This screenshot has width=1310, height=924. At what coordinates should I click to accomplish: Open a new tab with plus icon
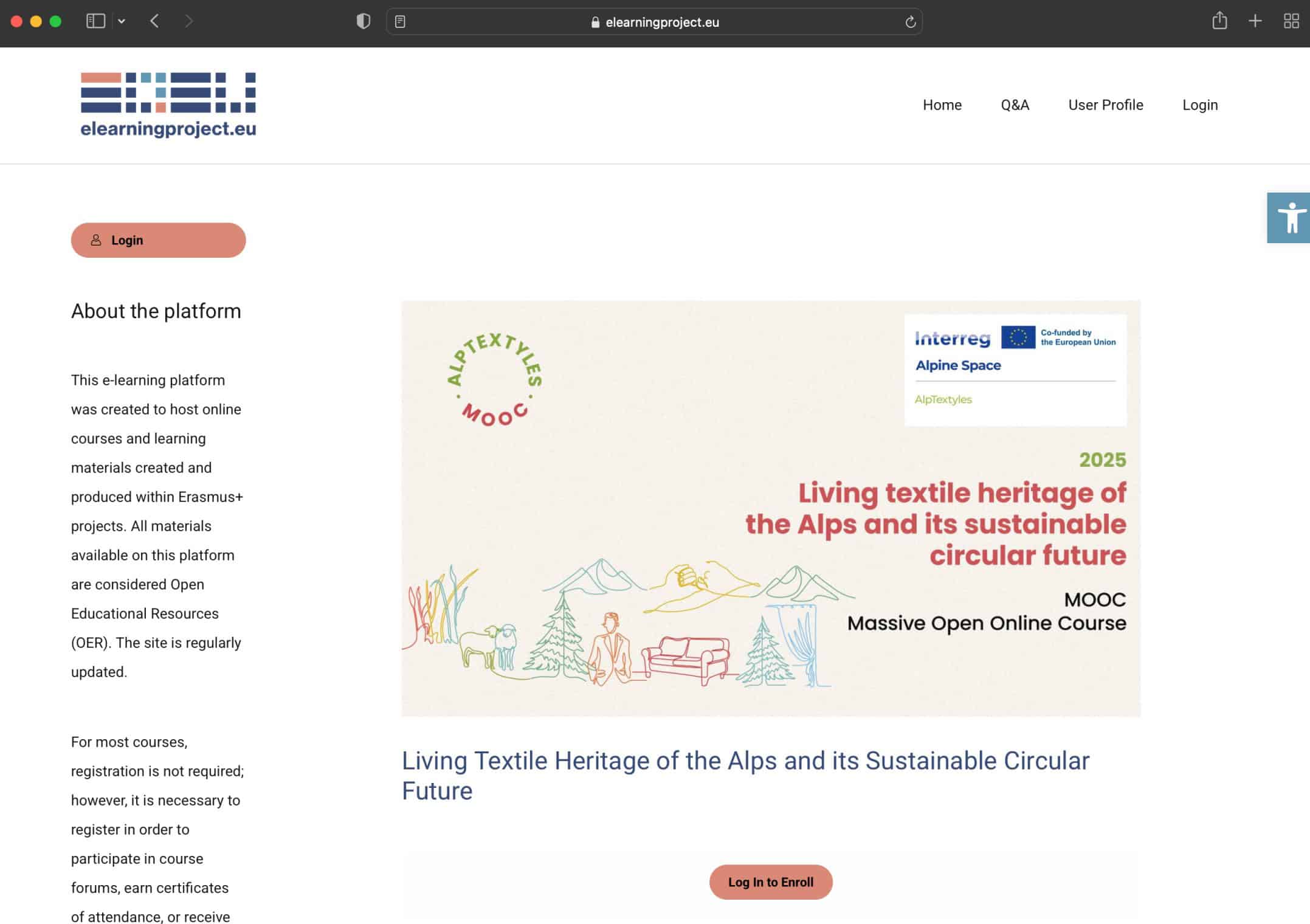click(1255, 21)
